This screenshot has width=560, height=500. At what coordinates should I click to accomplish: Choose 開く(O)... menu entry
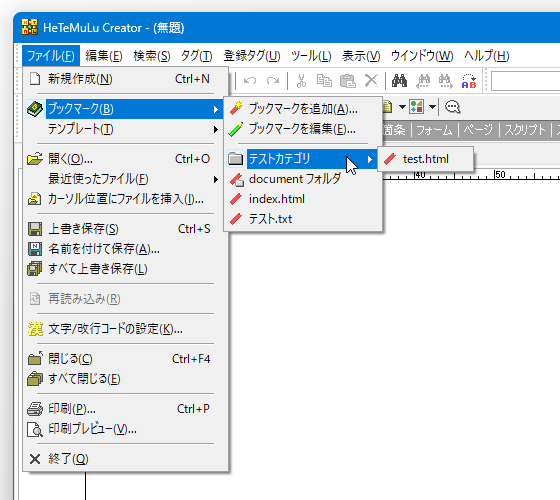(x=125, y=159)
